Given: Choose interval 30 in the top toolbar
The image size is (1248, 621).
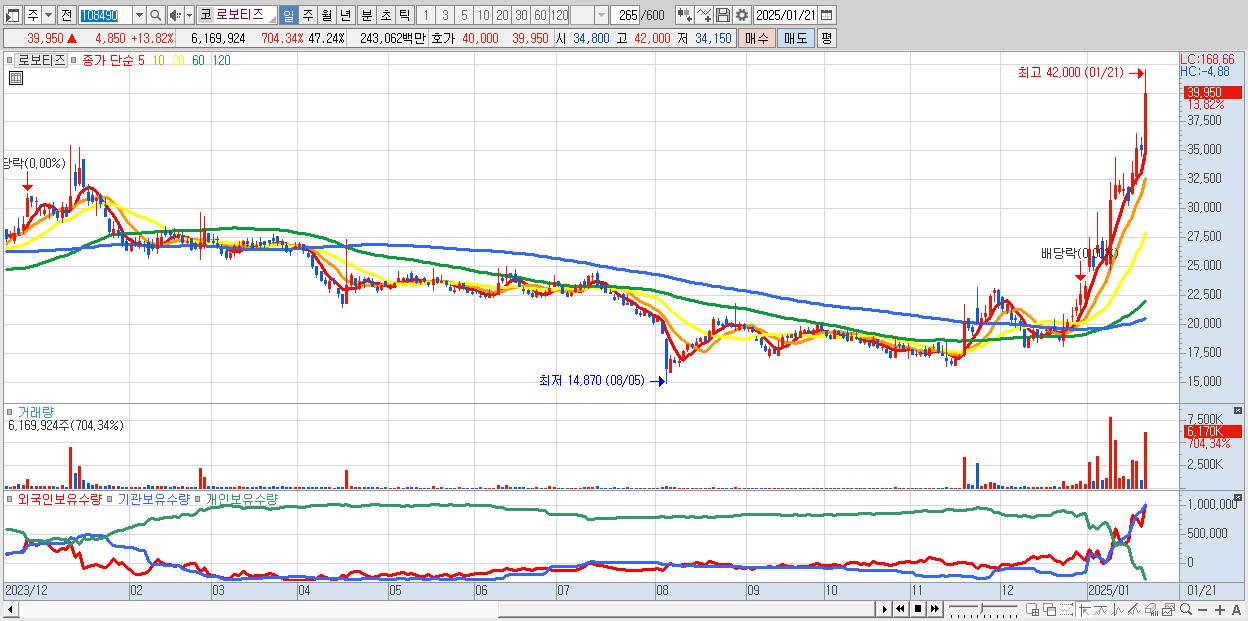Looking at the screenshot, I should pyautogui.click(x=521, y=15).
